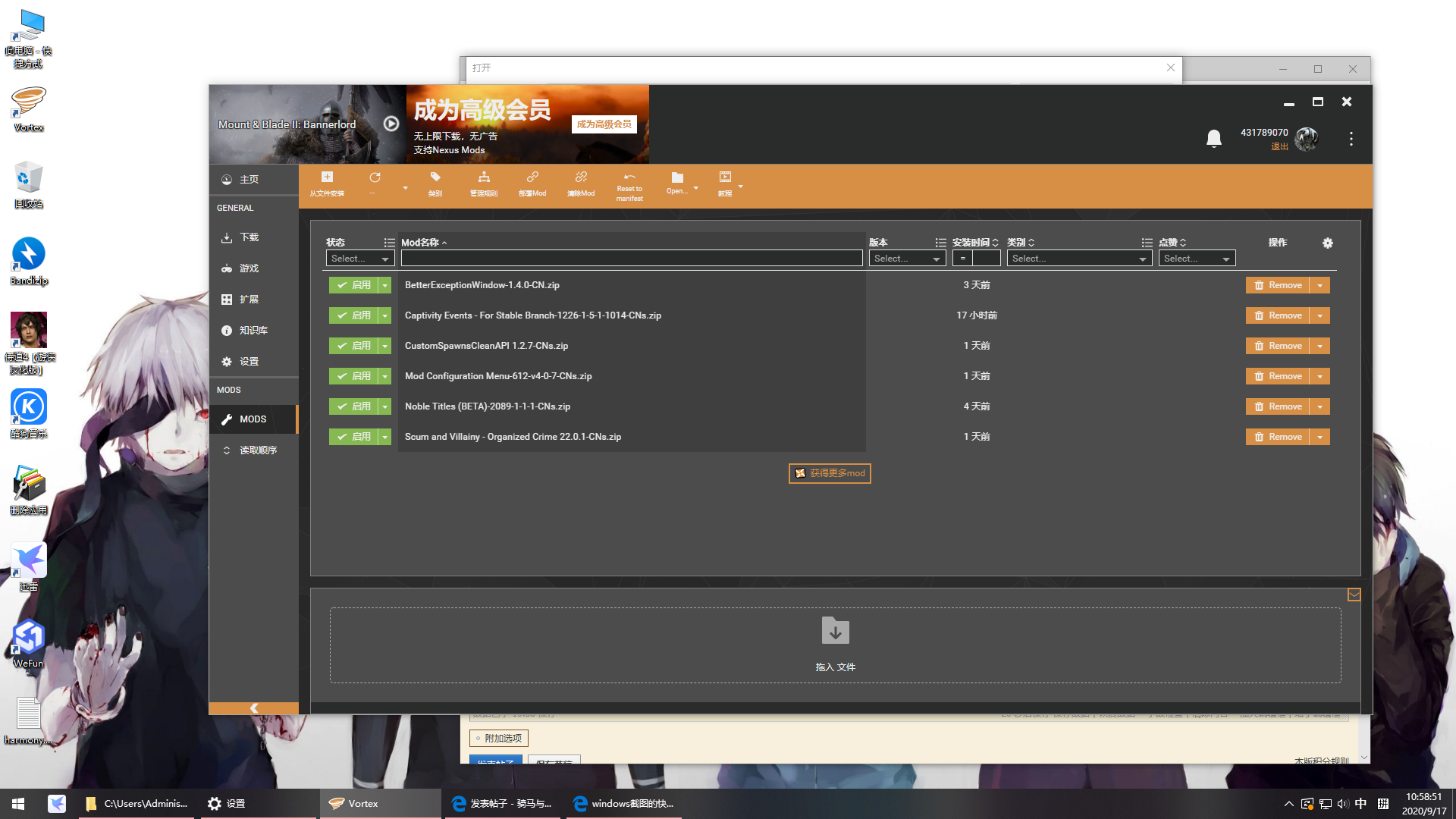
Task: Open the tutorials (教程) video icon
Action: (x=725, y=177)
